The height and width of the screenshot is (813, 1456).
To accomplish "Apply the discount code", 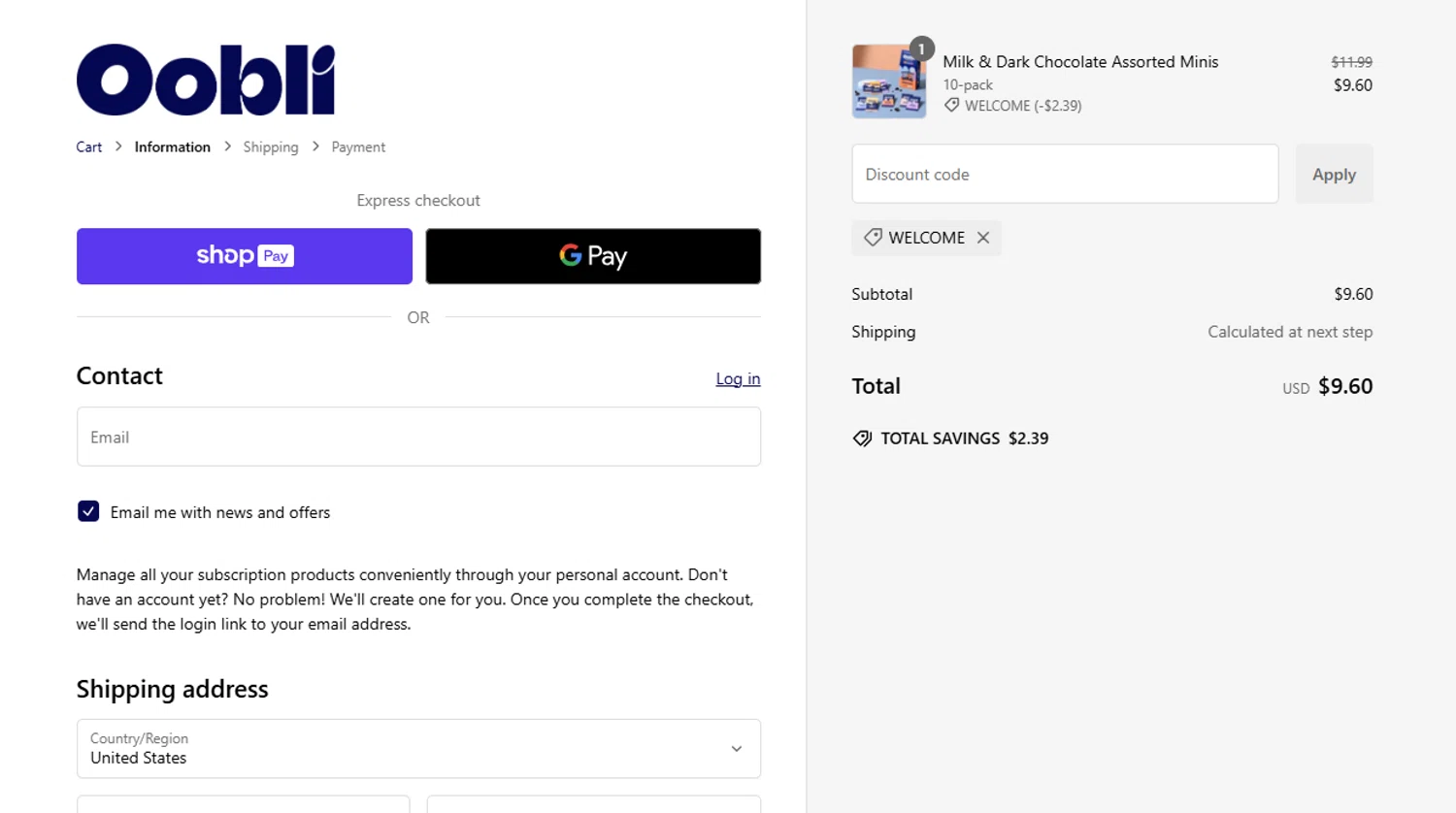I will point(1334,174).
